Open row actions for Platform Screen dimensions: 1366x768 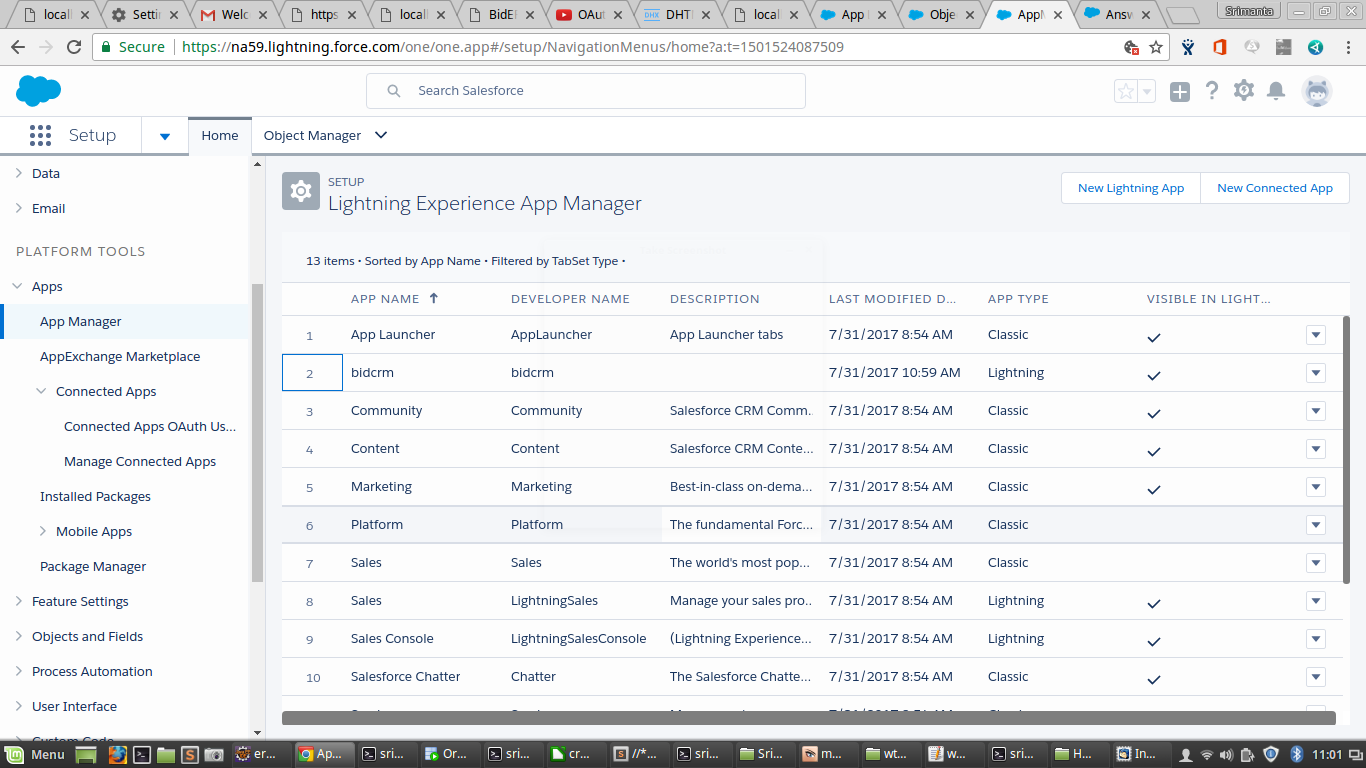[1316, 525]
